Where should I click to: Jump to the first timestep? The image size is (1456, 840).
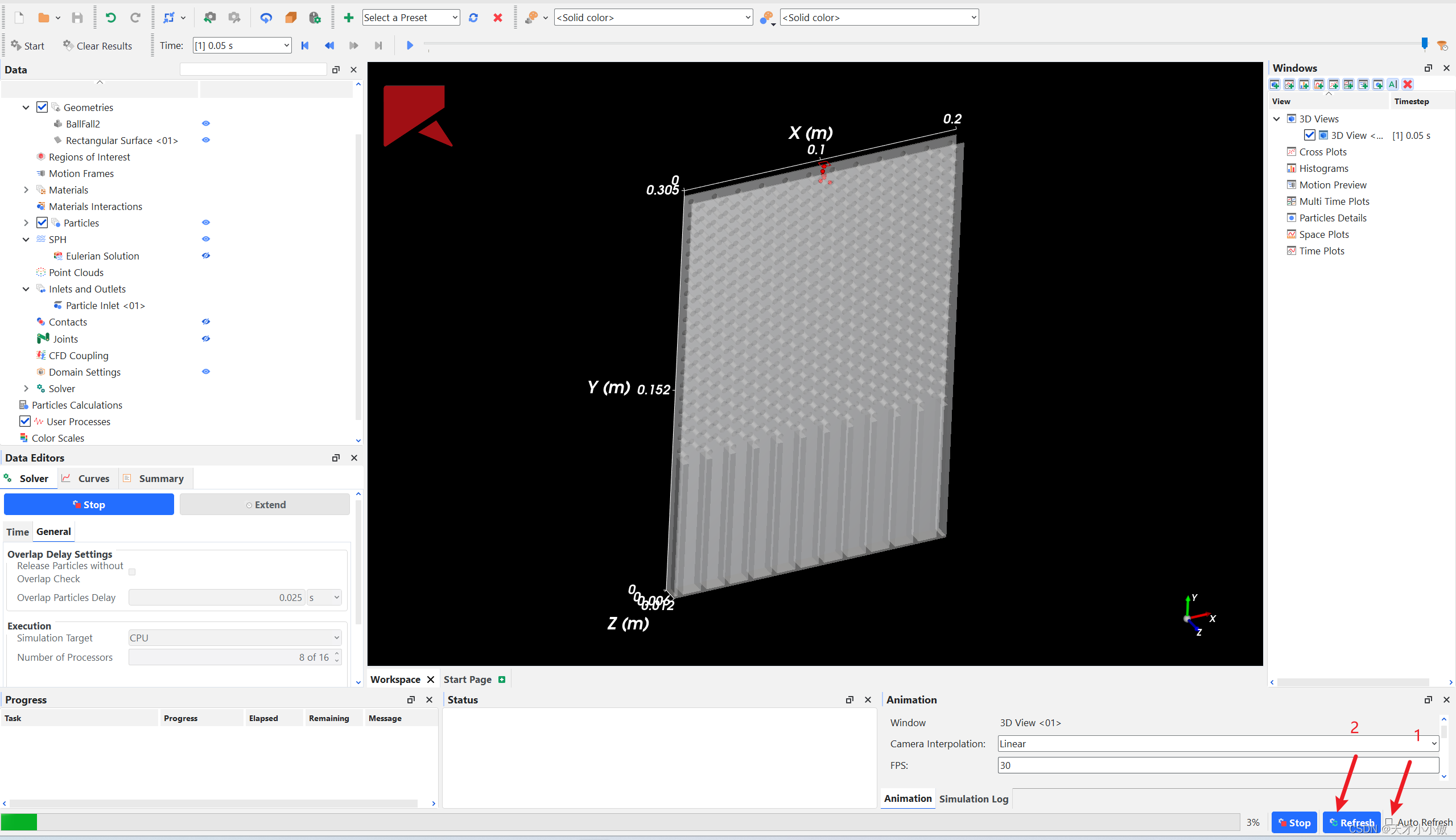coord(305,45)
